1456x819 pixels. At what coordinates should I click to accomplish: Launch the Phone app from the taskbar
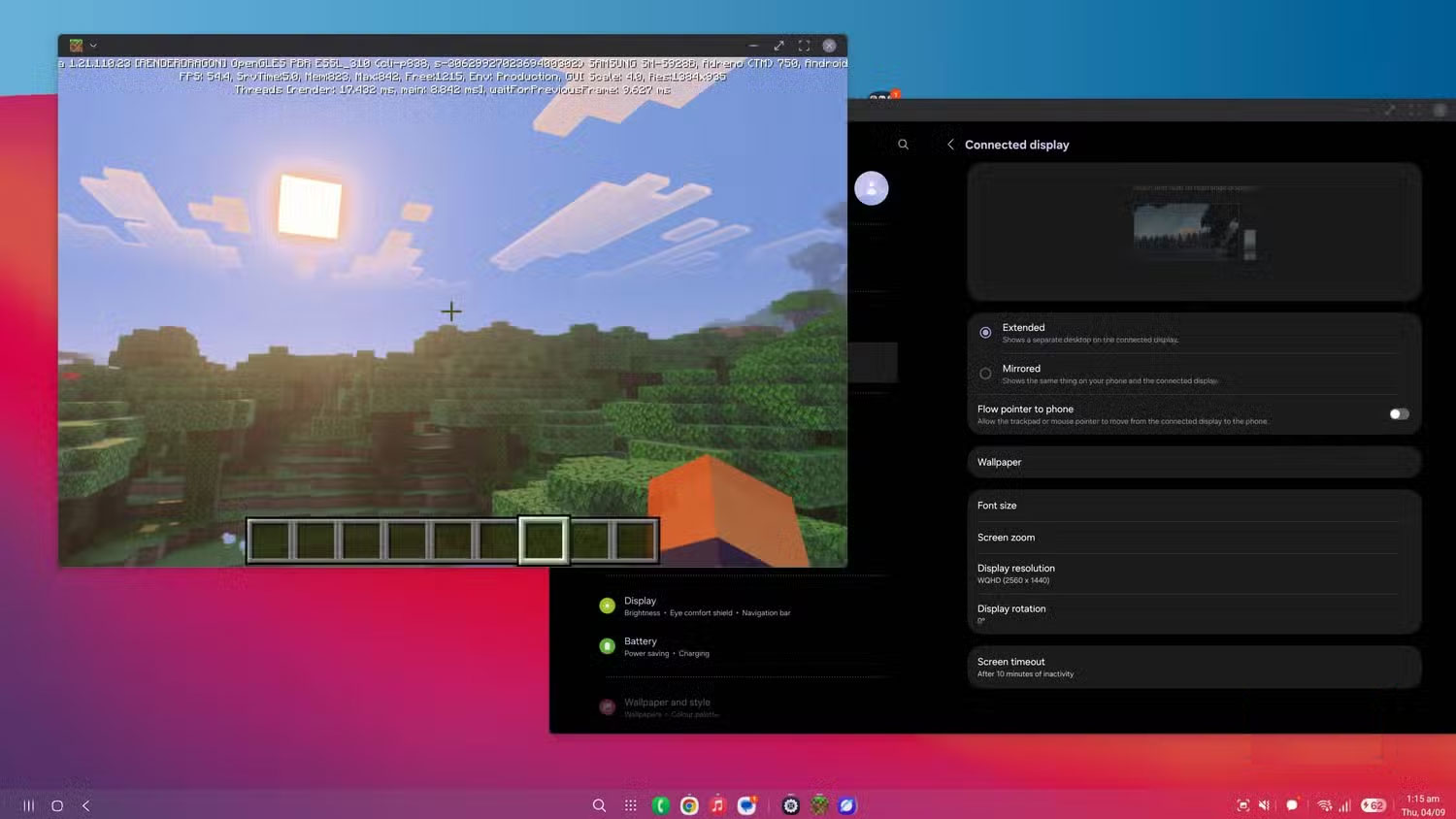[660, 805]
